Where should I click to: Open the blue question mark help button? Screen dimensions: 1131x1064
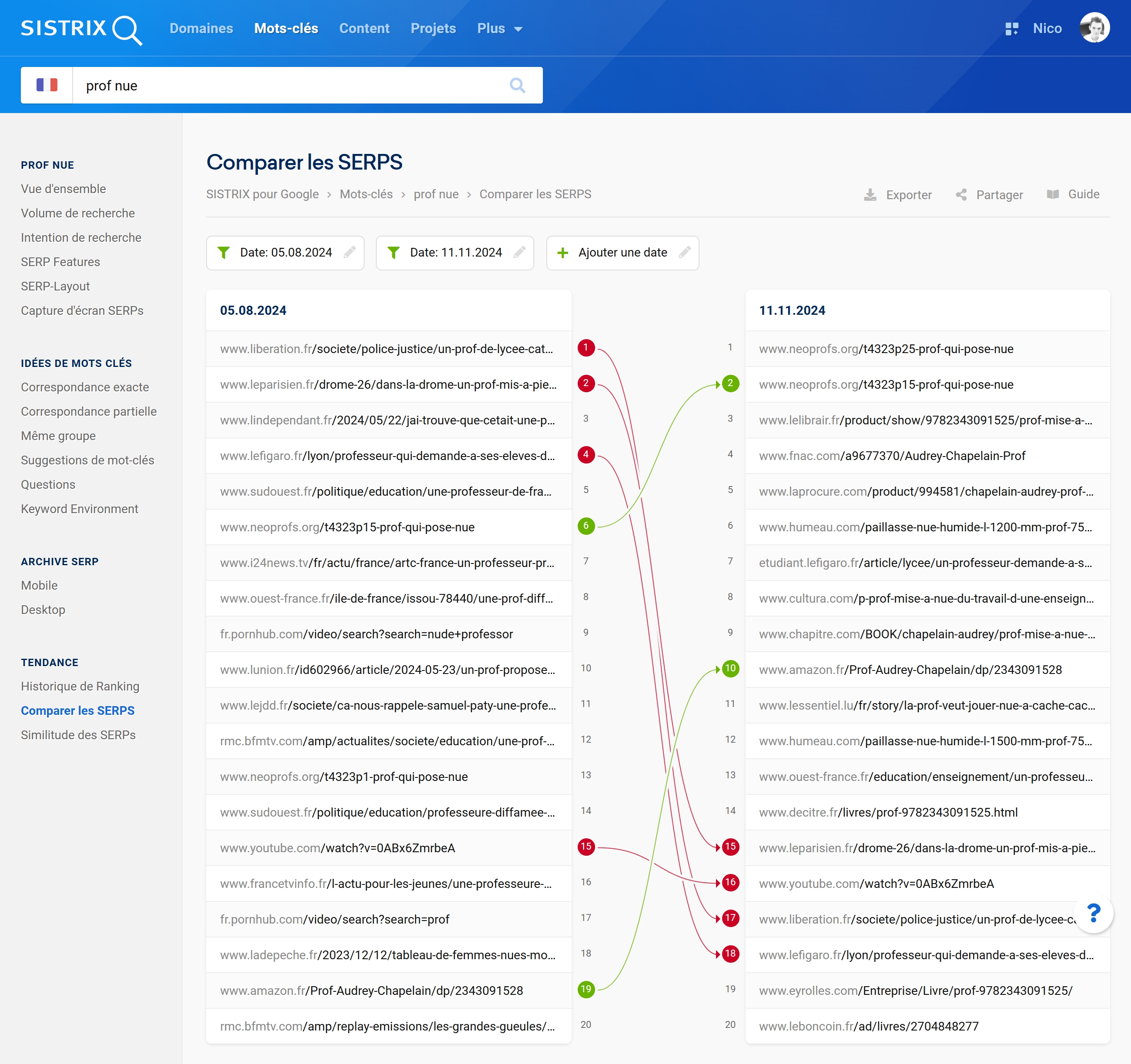coord(1094,913)
